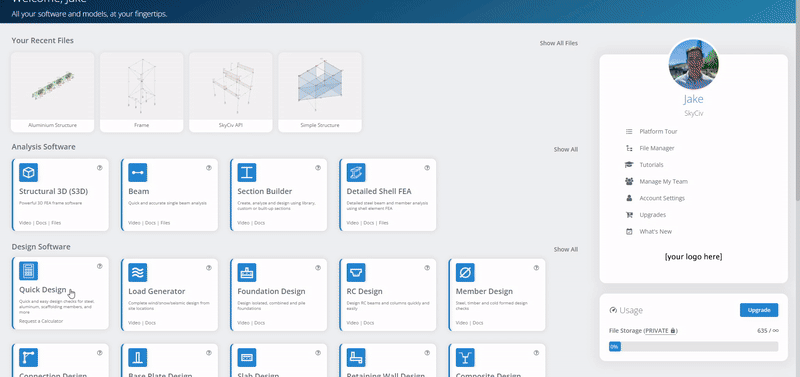Open the Foundation Design icon
Image resolution: width=800 pixels, height=377 pixels.
pyautogui.click(x=247, y=272)
